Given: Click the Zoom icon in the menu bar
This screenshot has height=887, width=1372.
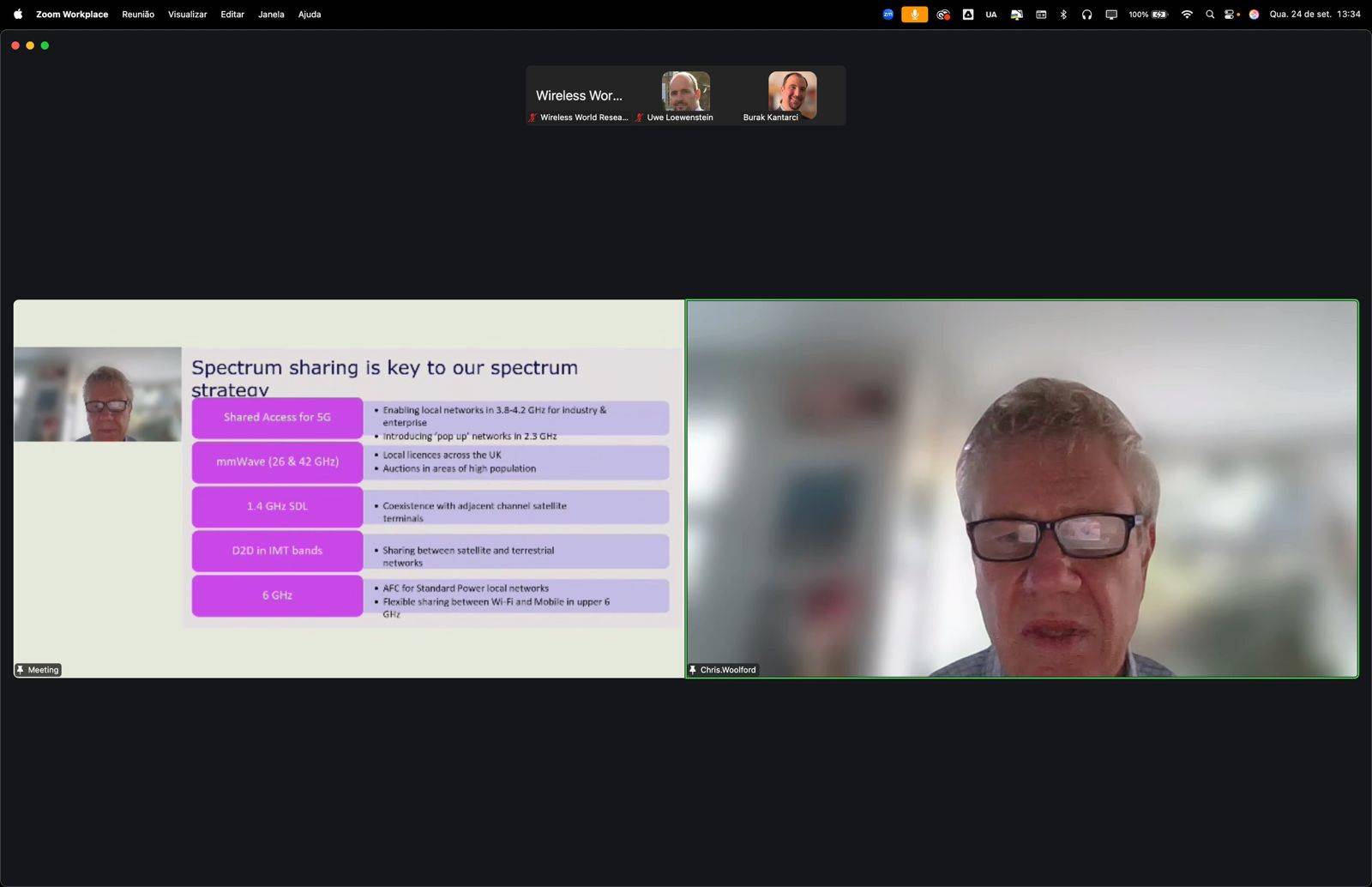Looking at the screenshot, I should [888, 15].
